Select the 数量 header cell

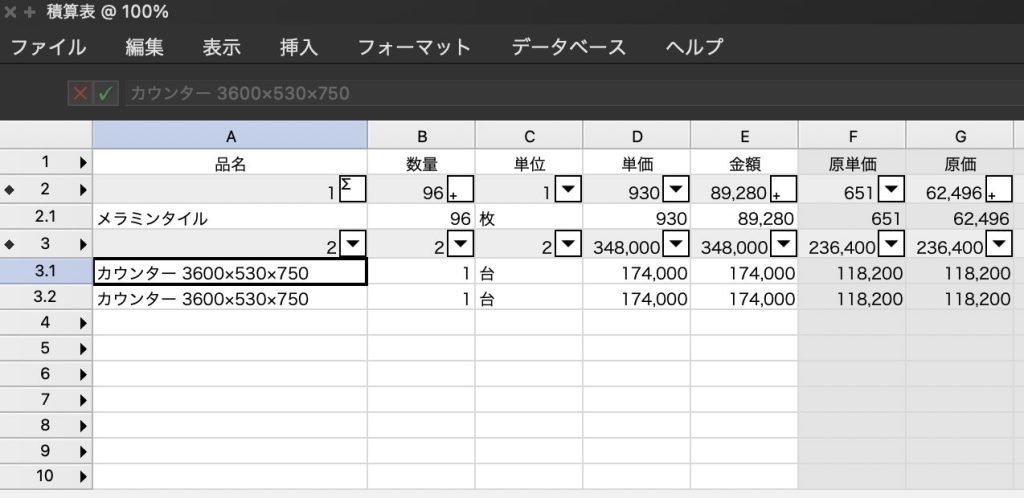(x=422, y=163)
